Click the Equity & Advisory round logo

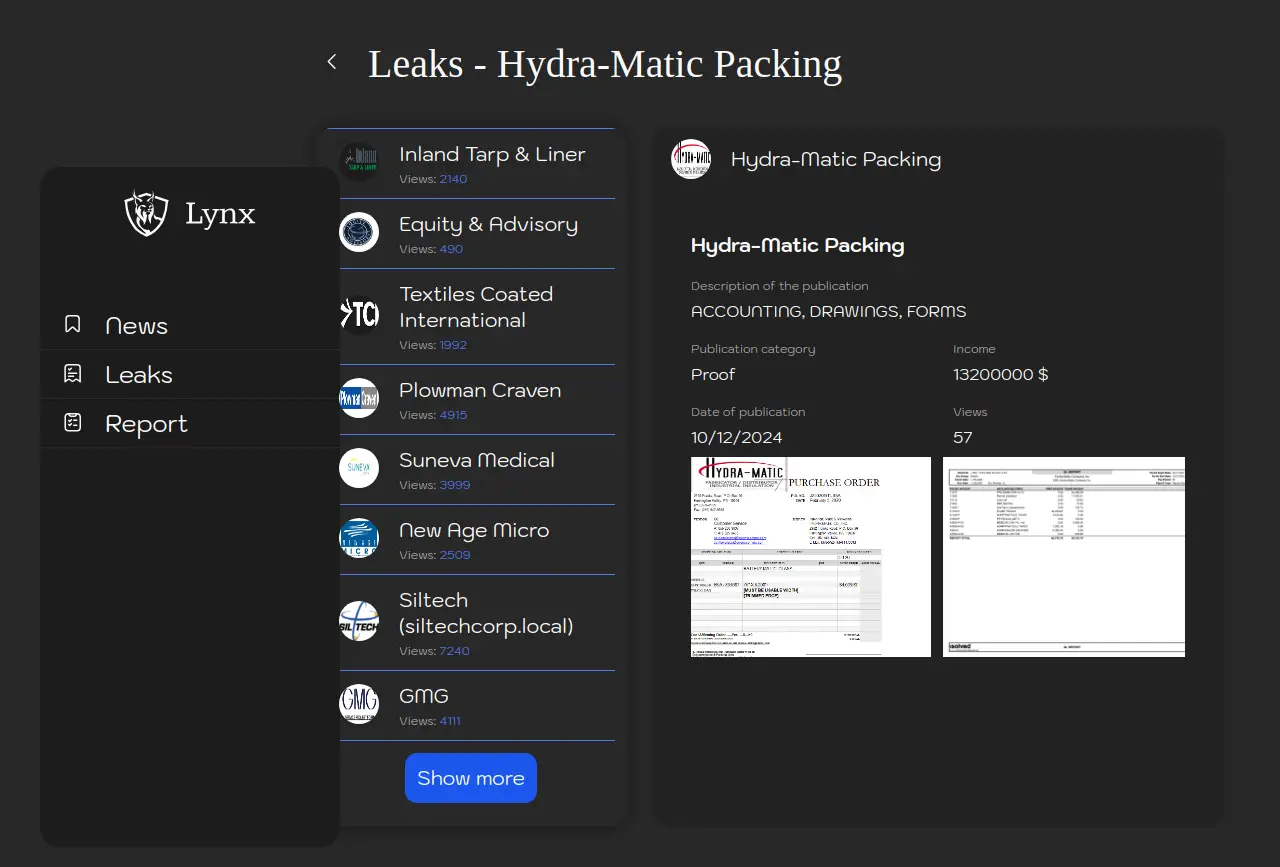[359, 232]
